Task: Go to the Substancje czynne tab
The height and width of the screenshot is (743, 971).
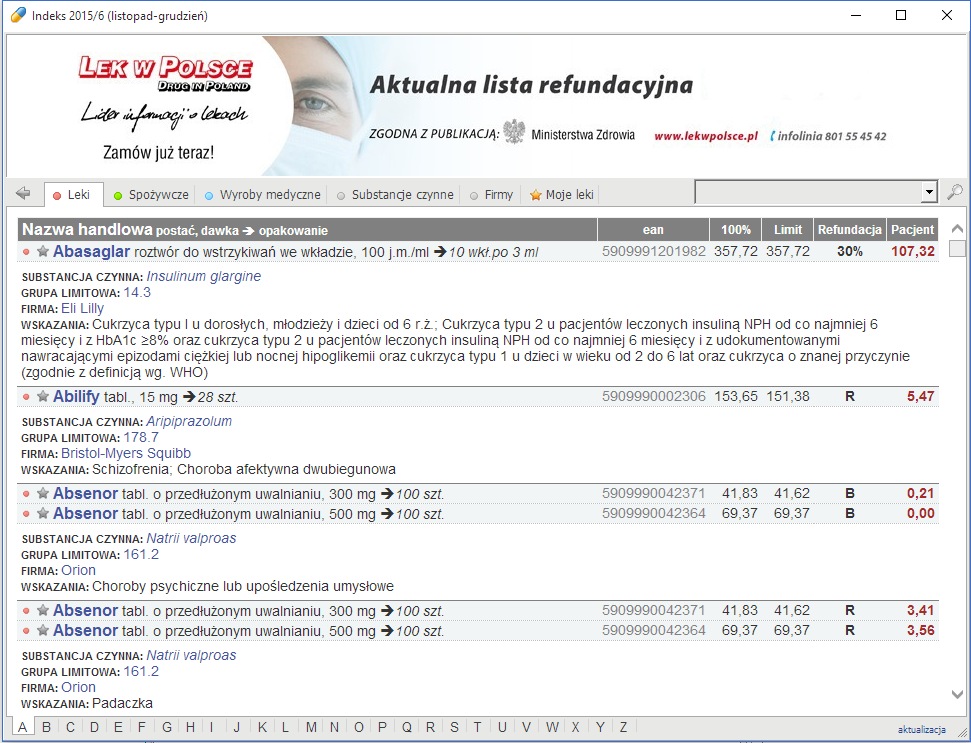Action: pyautogui.click(x=395, y=195)
